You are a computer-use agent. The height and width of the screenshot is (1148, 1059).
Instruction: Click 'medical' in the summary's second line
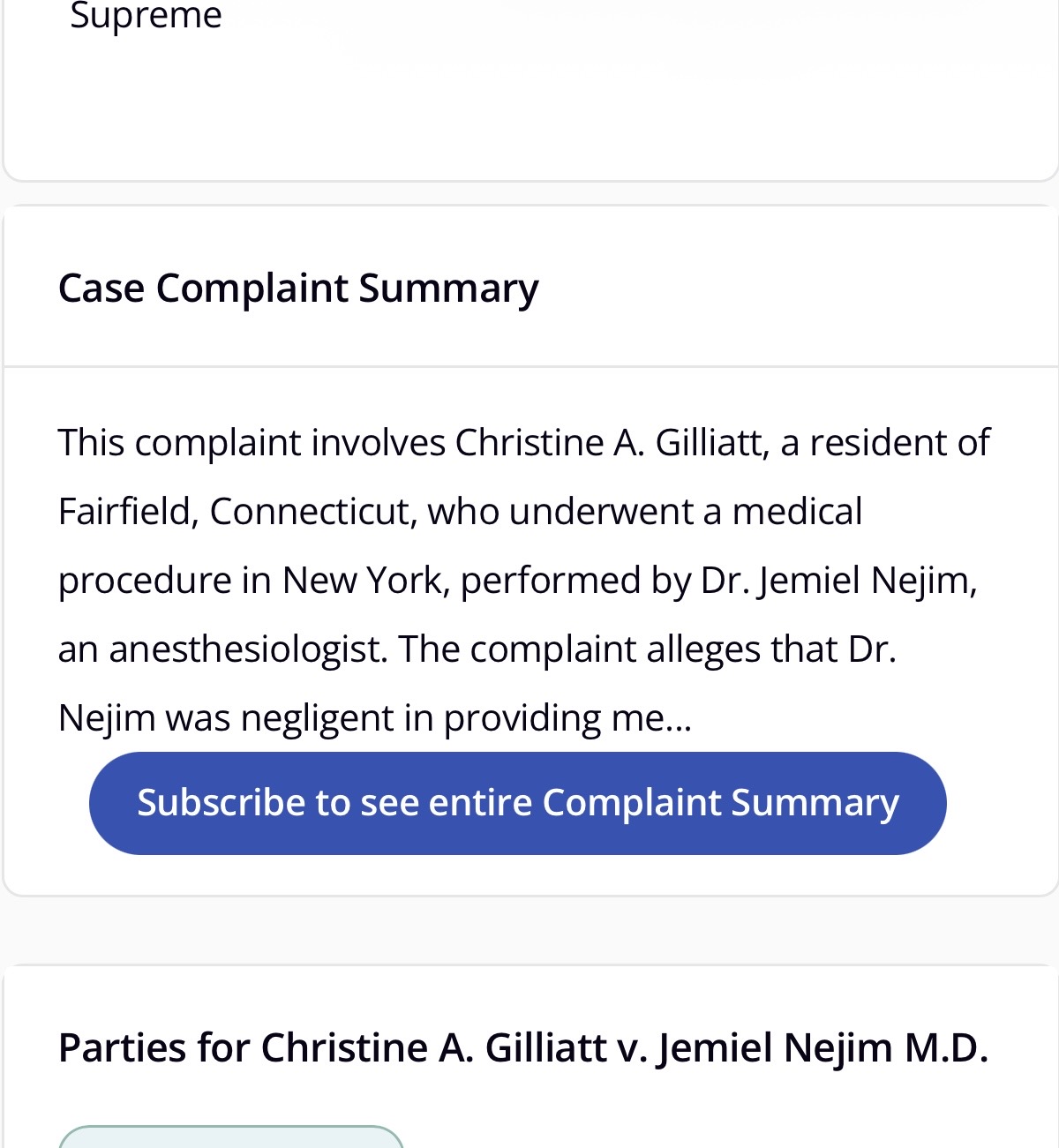(x=797, y=512)
